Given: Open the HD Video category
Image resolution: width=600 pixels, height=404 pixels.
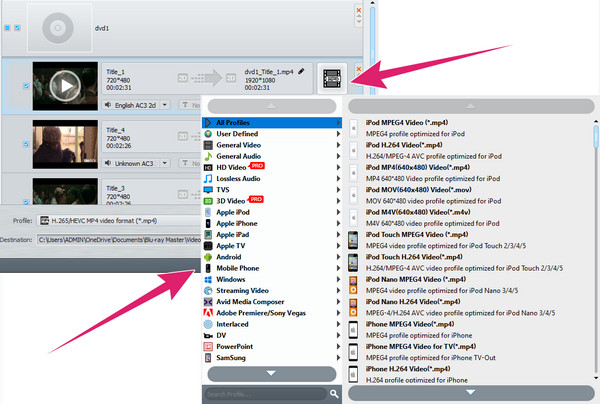Looking at the screenshot, I should pos(272,167).
